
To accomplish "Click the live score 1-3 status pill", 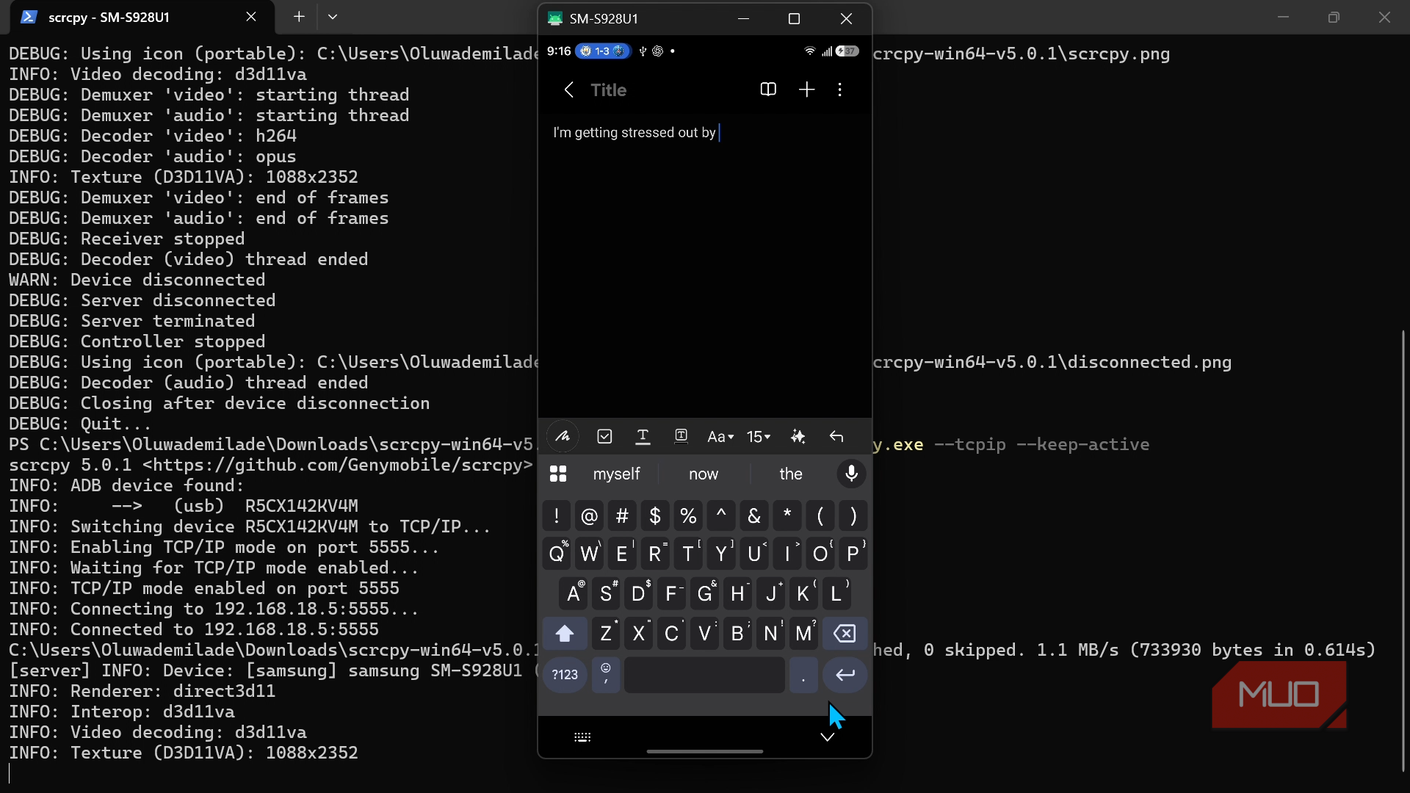I will pos(602,51).
